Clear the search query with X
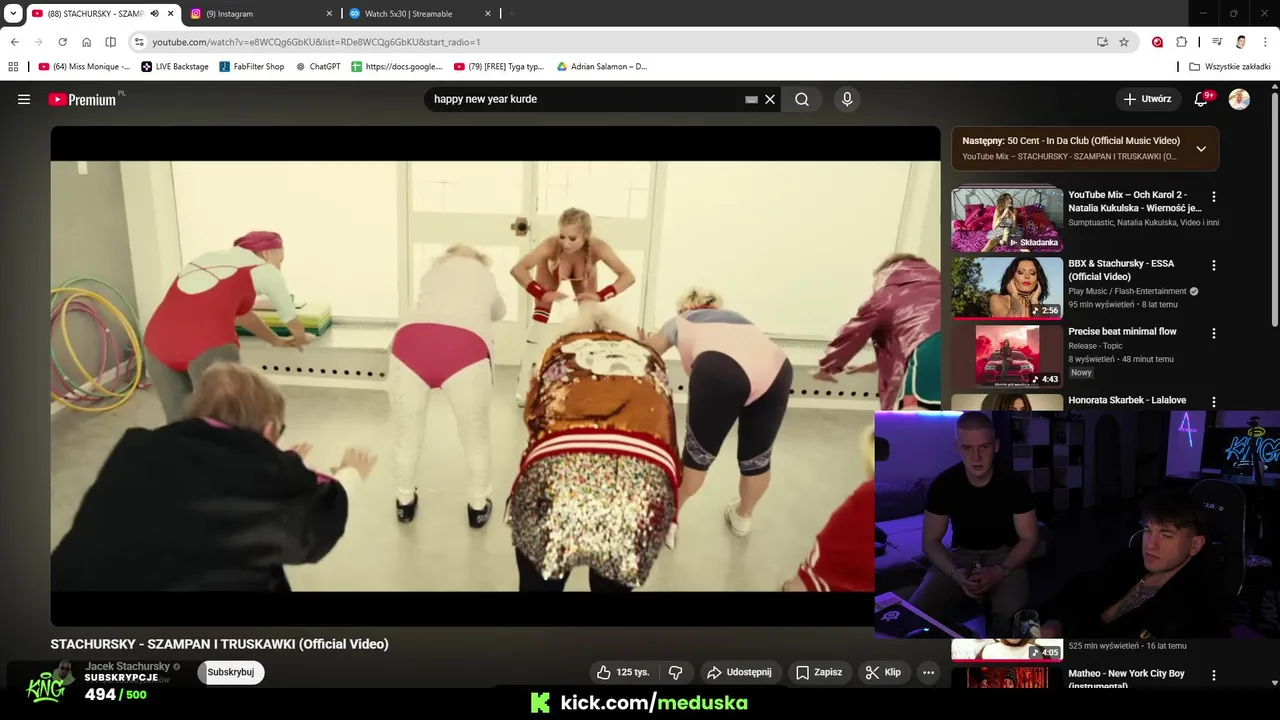1280x720 pixels. coord(770,99)
